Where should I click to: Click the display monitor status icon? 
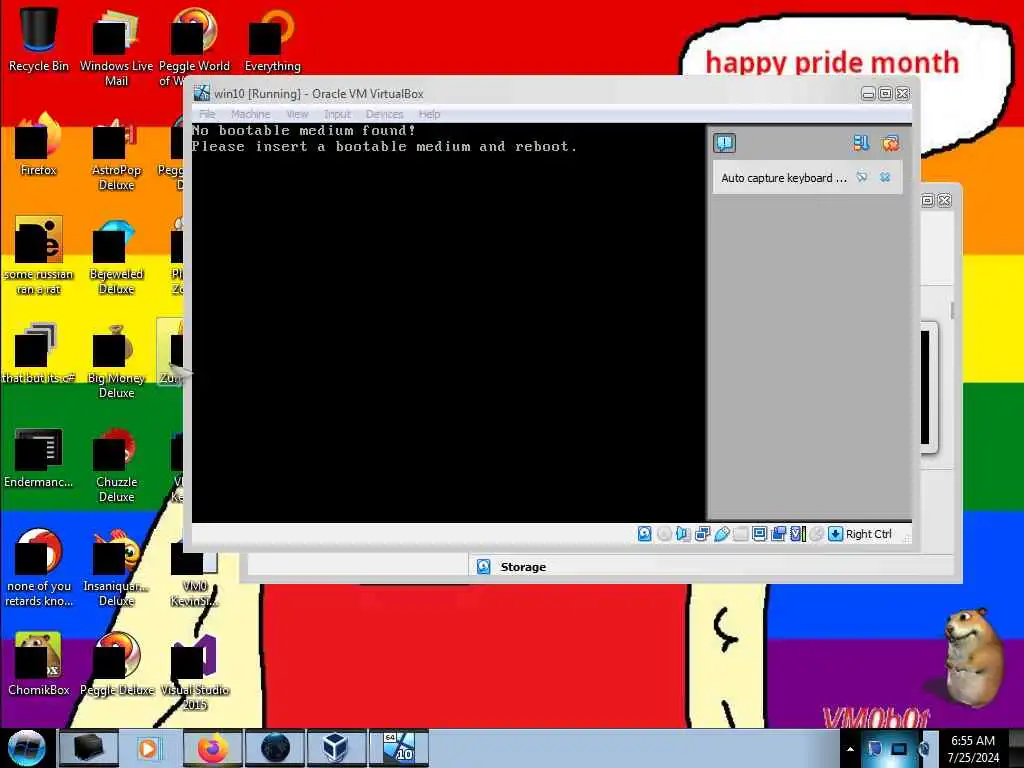pos(759,534)
